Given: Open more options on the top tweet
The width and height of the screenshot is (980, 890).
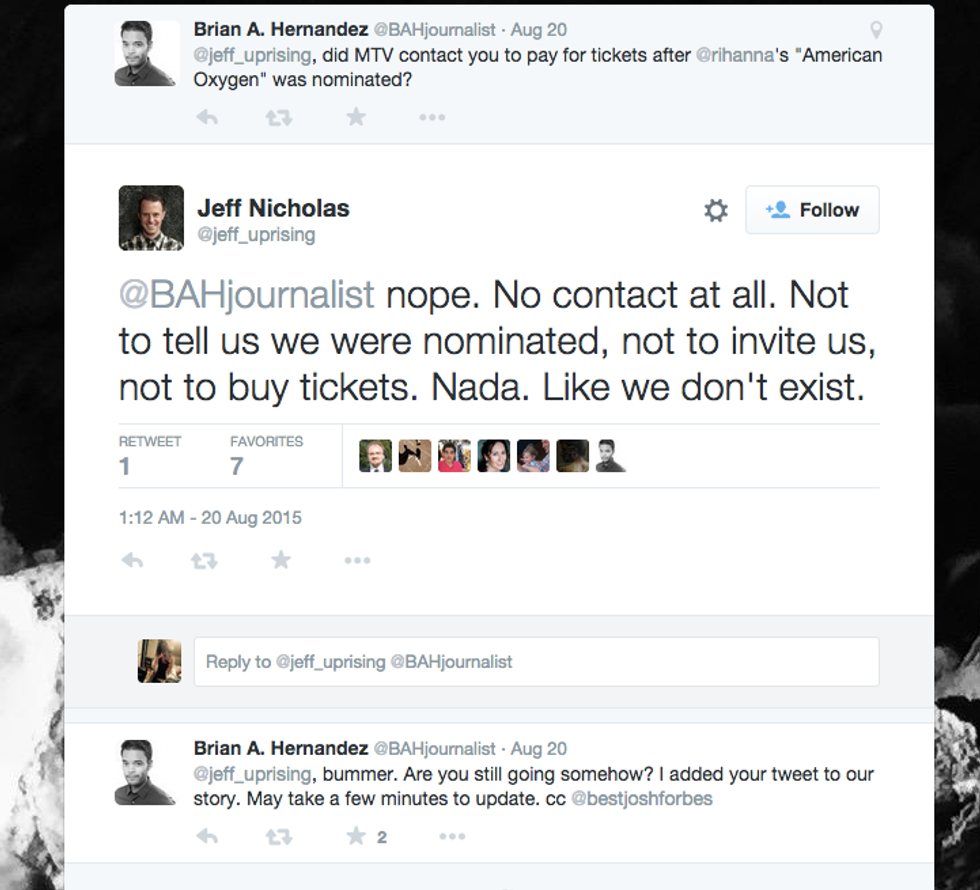Looking at the screenshot, I should point(432,117).
